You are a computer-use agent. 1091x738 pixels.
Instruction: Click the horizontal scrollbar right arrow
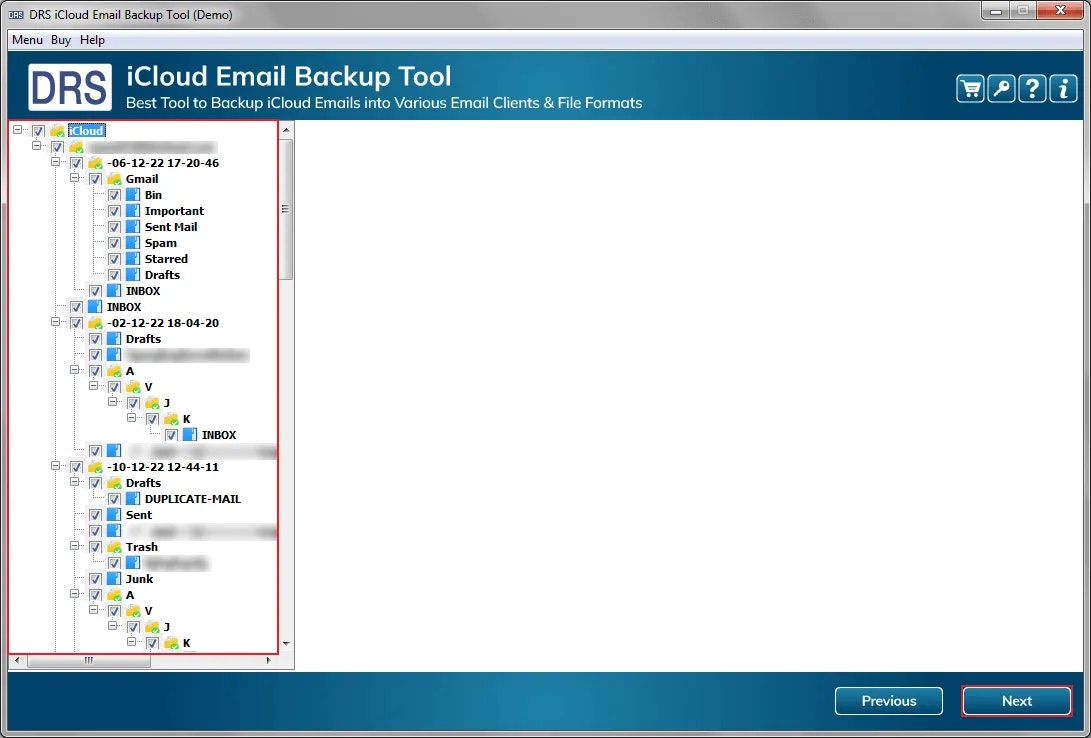pyautogui.click(x=269, y=661)
